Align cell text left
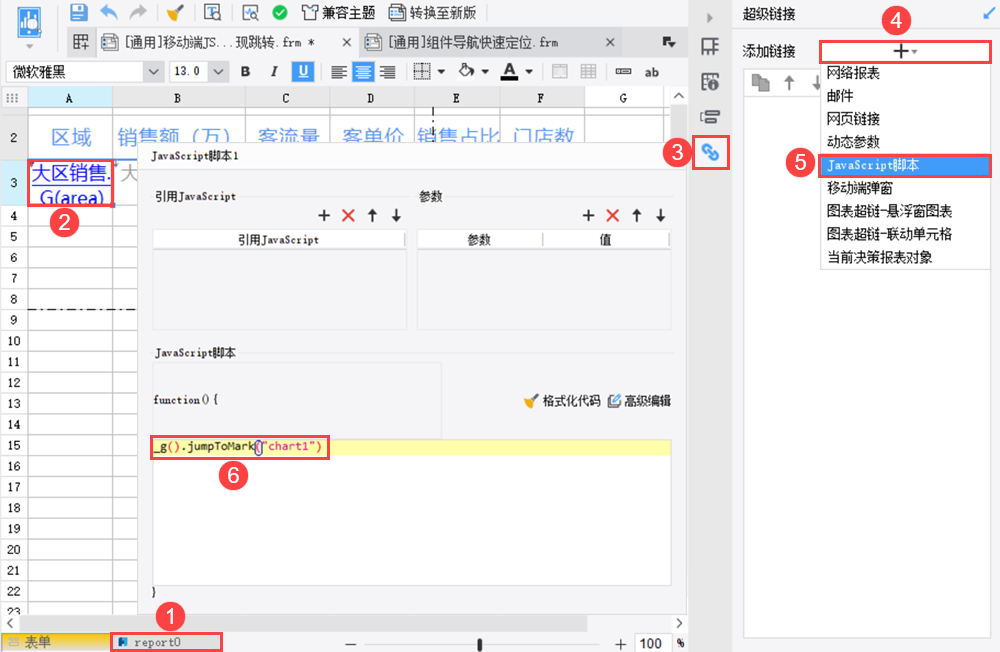The image size is (1000, 652). [339, 72]
